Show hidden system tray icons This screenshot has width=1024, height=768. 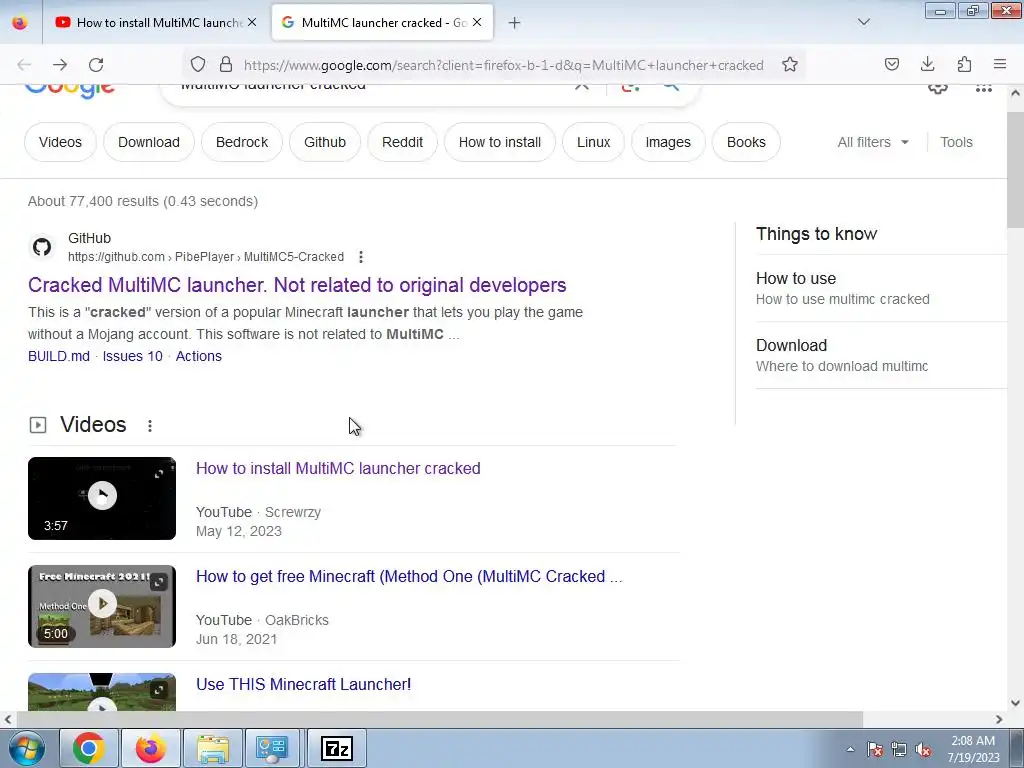click(x=850, y=749)
